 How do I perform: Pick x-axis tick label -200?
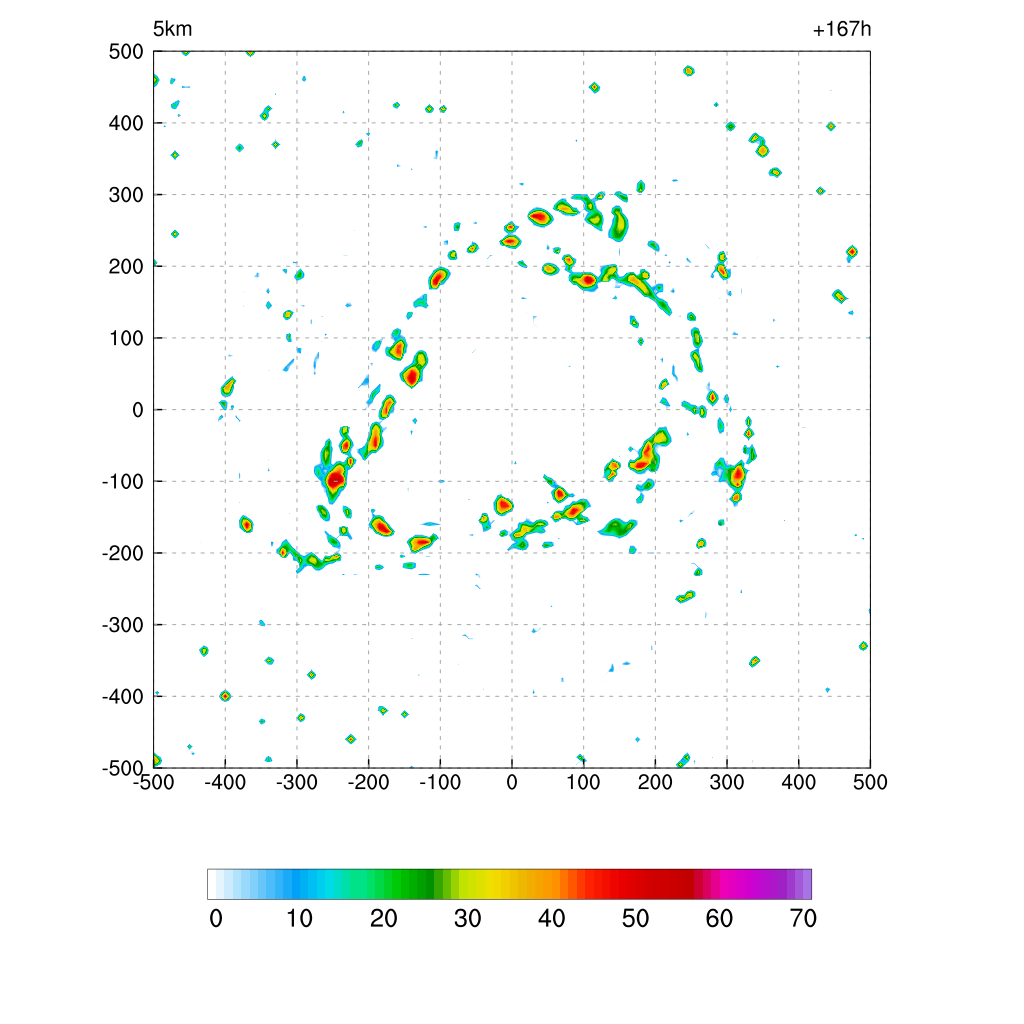368,782
